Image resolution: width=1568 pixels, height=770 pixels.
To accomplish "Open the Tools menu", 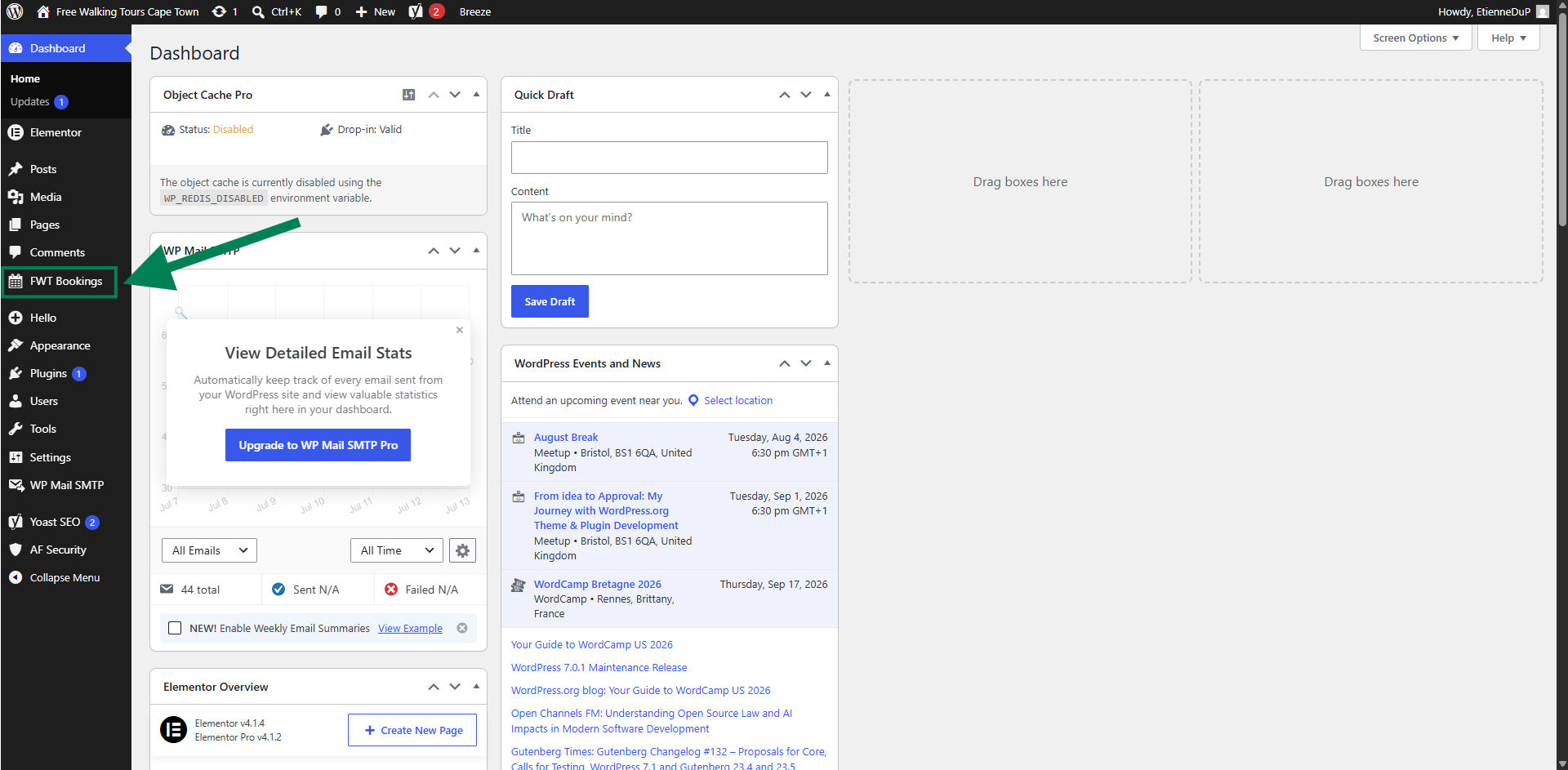I will 65,429.
